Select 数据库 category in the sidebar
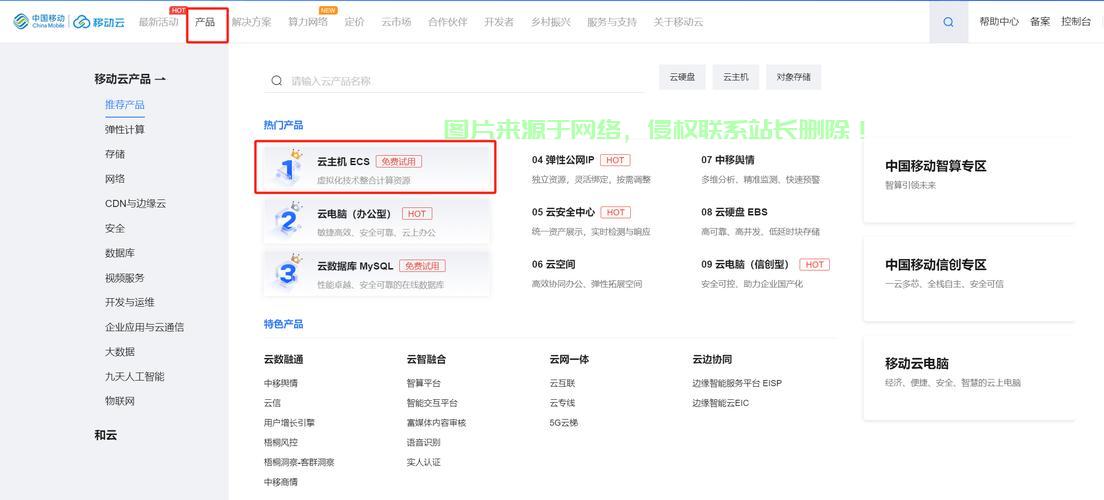This screenshot has height=500, width=1104. [x=120, y=253]
